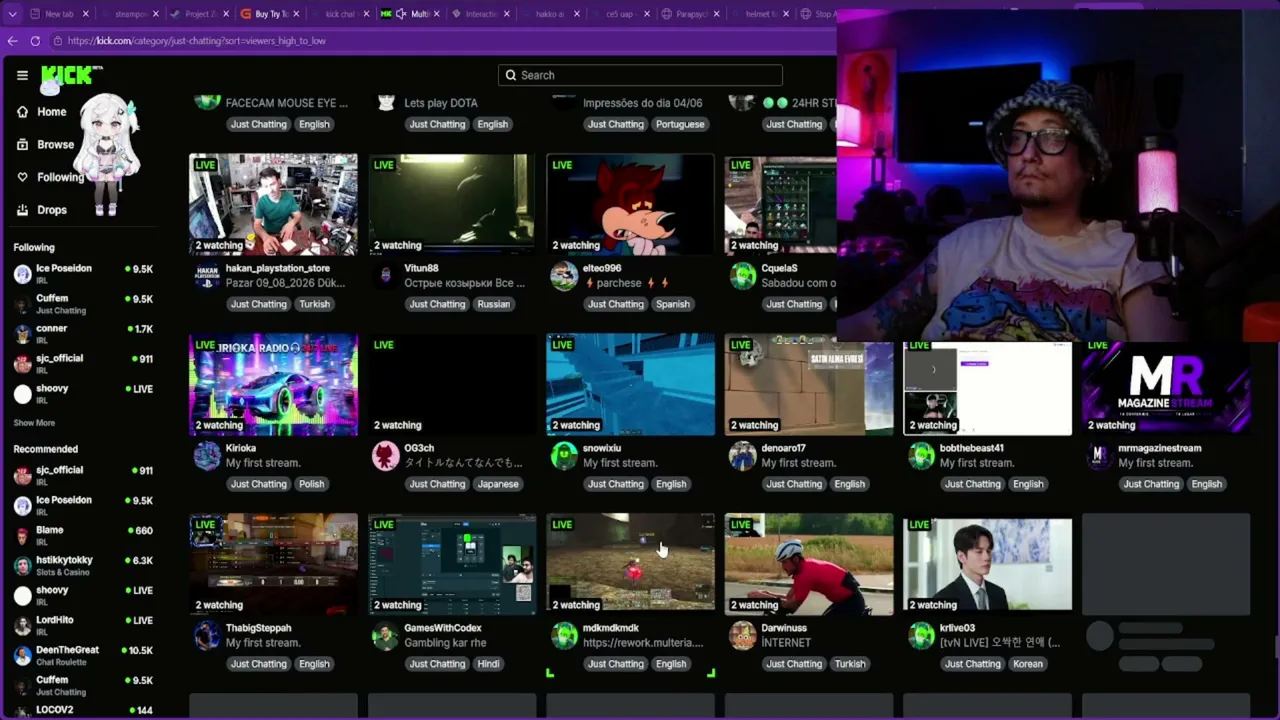
Task: Open snowixiu's green channel avatar
Action: (x=564, y=456)
